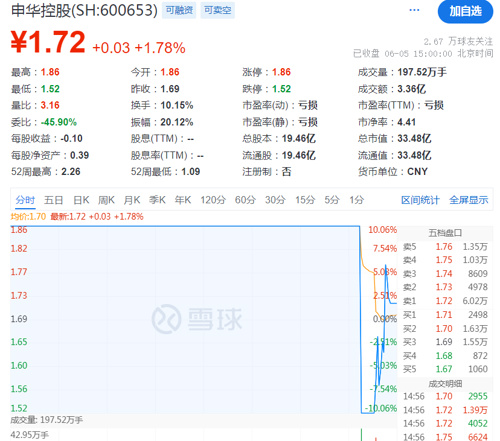500x441 pixels.
Task: Switch to the 周K chart tab
Action: click(106, 200)
